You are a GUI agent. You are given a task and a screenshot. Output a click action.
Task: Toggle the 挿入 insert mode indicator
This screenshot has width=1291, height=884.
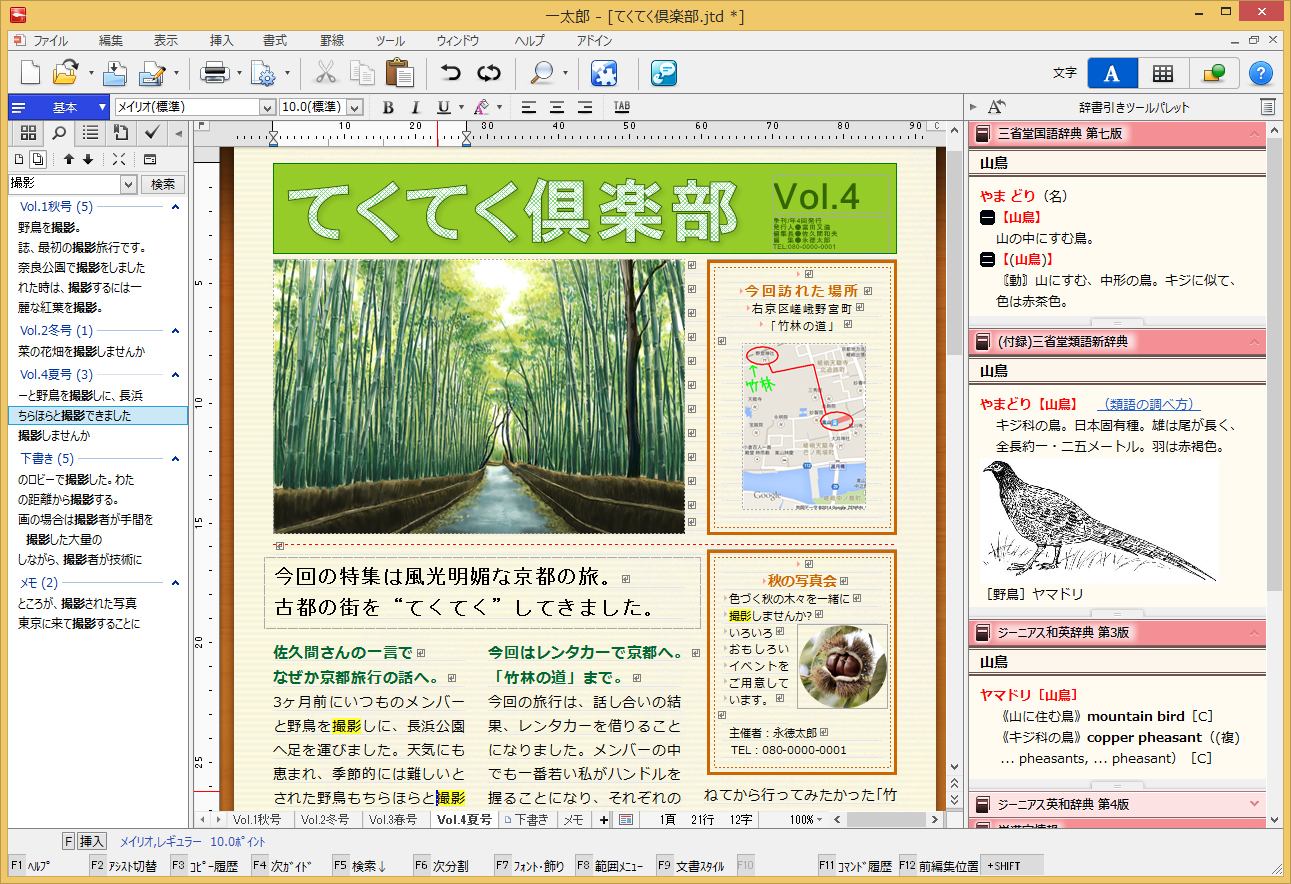(x=92, y=841)
